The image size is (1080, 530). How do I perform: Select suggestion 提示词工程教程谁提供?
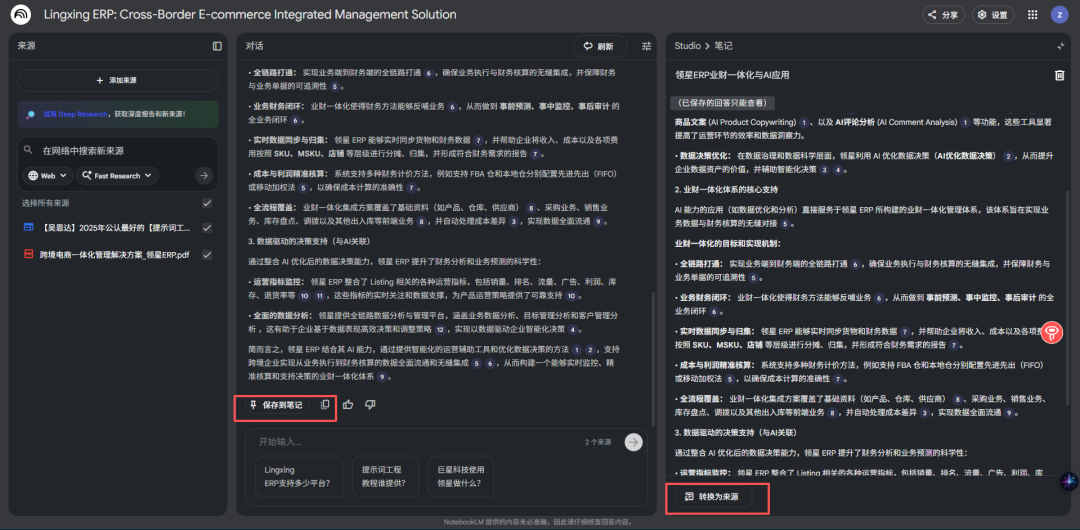[x=385, y=476]
